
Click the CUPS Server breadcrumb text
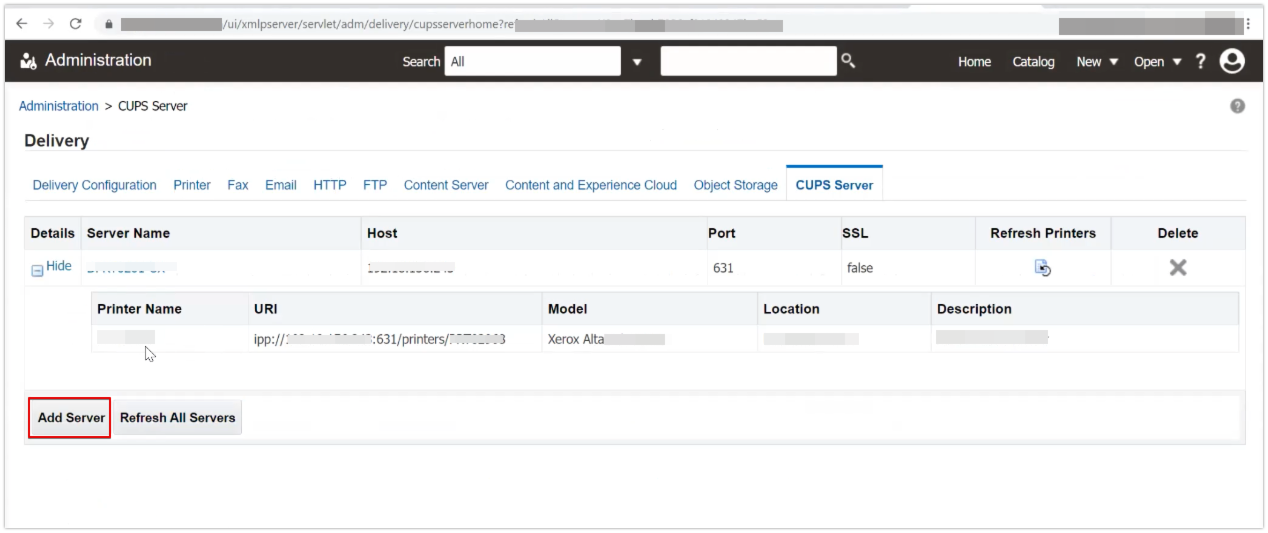click(x=153, y=106)
